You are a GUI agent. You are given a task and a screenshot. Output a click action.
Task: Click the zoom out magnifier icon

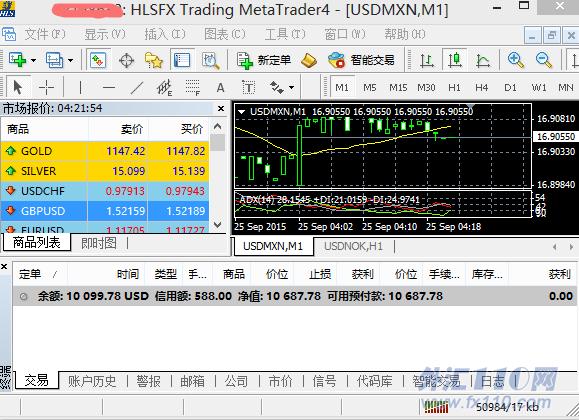point(544,60)
